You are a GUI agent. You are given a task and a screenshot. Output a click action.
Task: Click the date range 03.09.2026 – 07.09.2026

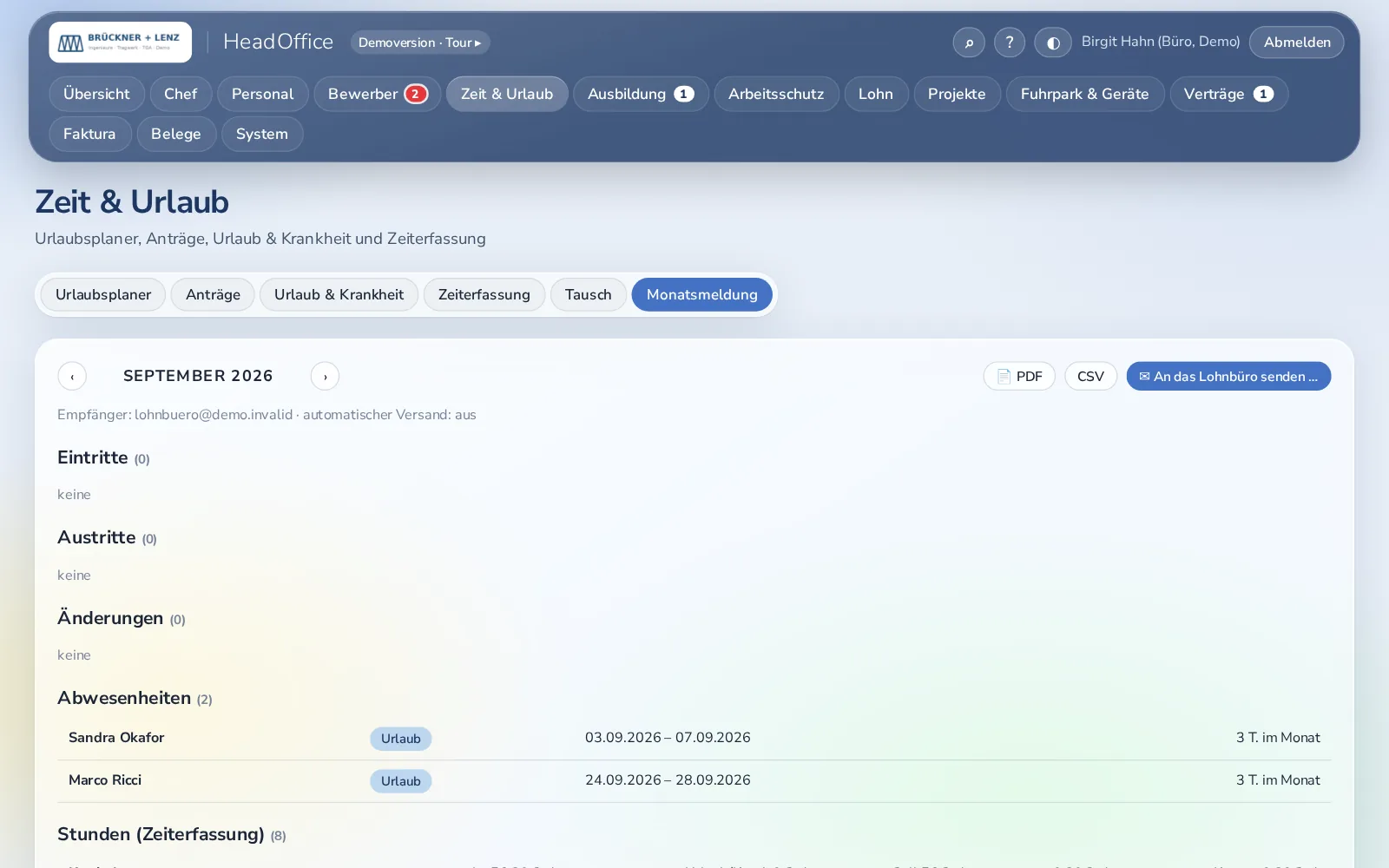(668, 738)
